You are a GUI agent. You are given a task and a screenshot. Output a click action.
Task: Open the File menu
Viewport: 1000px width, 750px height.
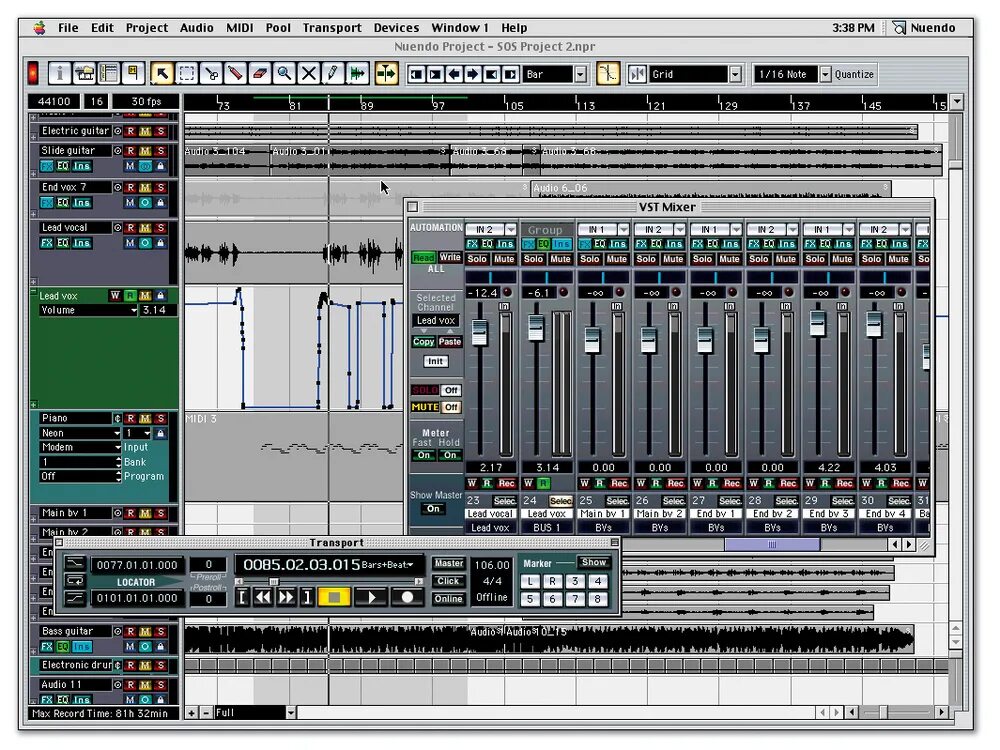(x=68, y=27)
